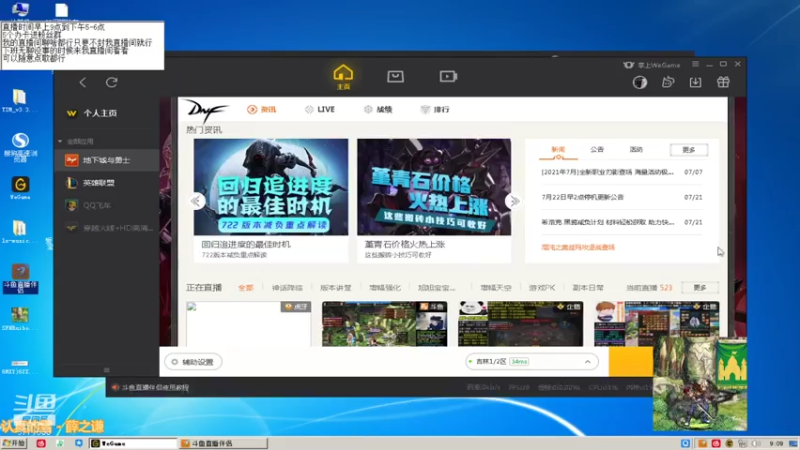This screenshot has width=800, height=450.
Task: Open the 掌上WeGame mobile link
Action: [x=652, y=65]
